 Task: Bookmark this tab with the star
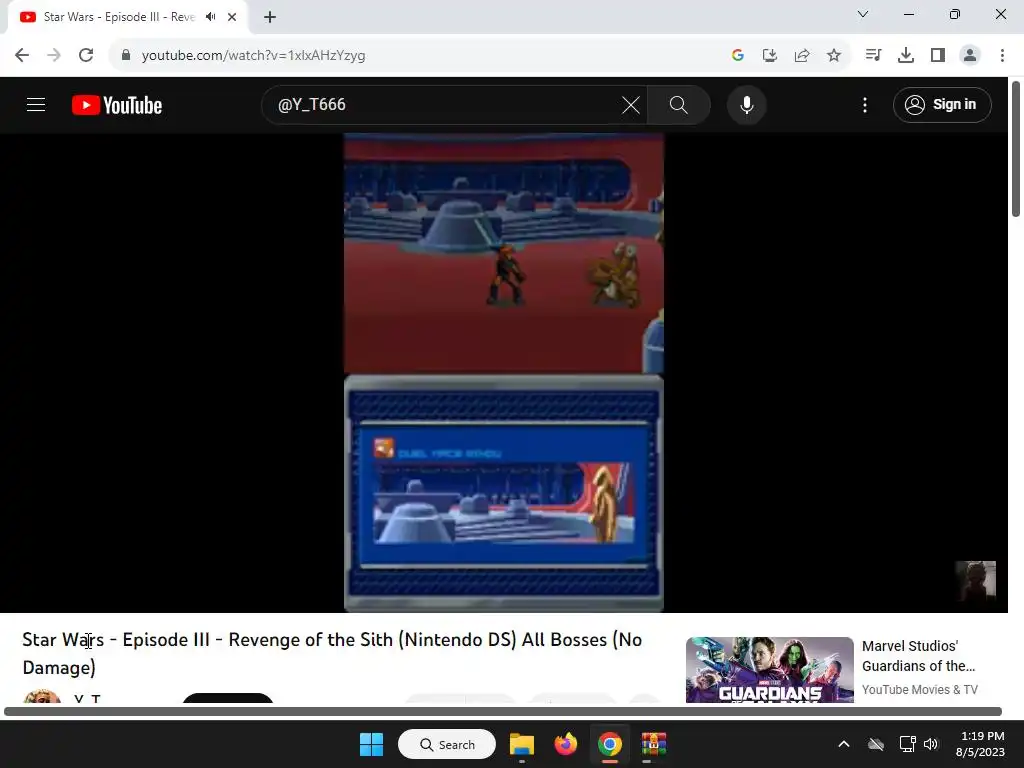(834, 56)
